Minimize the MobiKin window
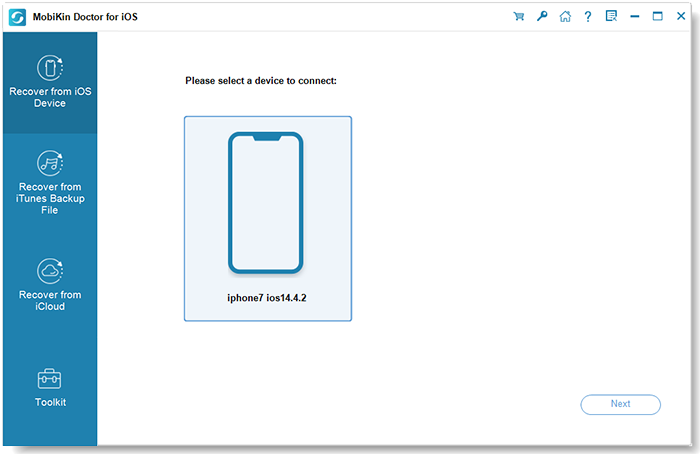This screenshot has height=454, width=700. pyautogui.click(x=634, y=17)
